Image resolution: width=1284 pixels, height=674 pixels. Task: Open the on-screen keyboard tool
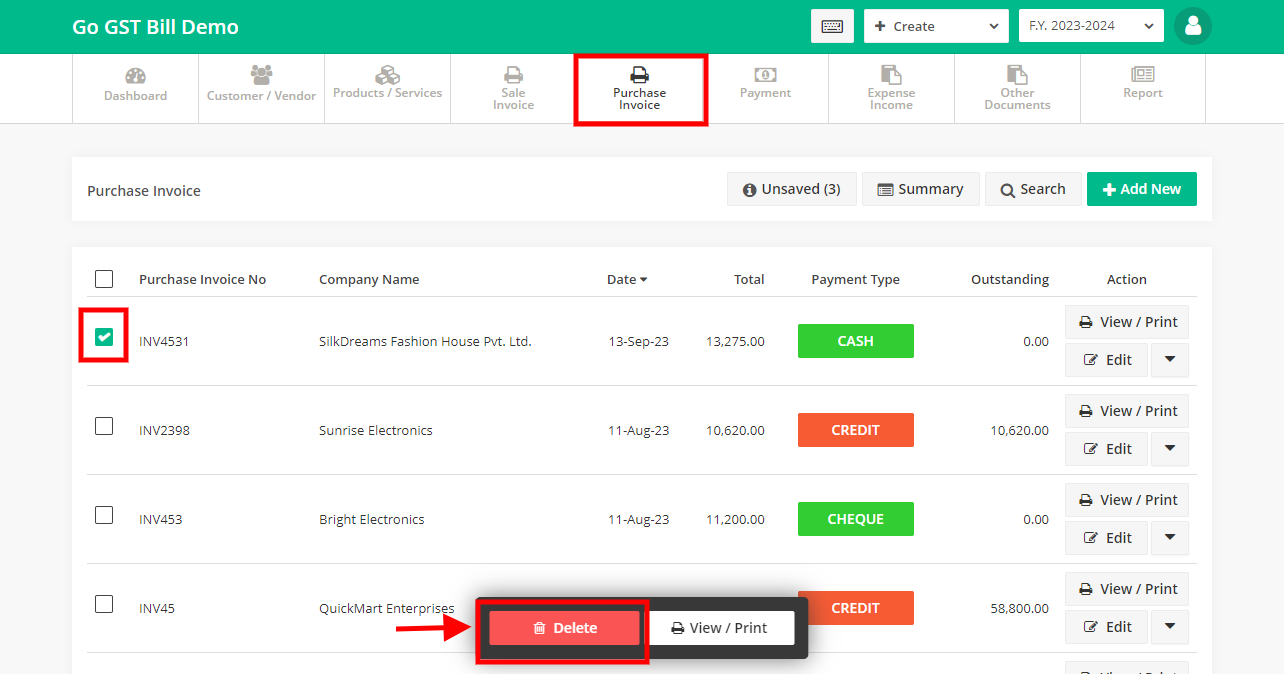point(833,26)
